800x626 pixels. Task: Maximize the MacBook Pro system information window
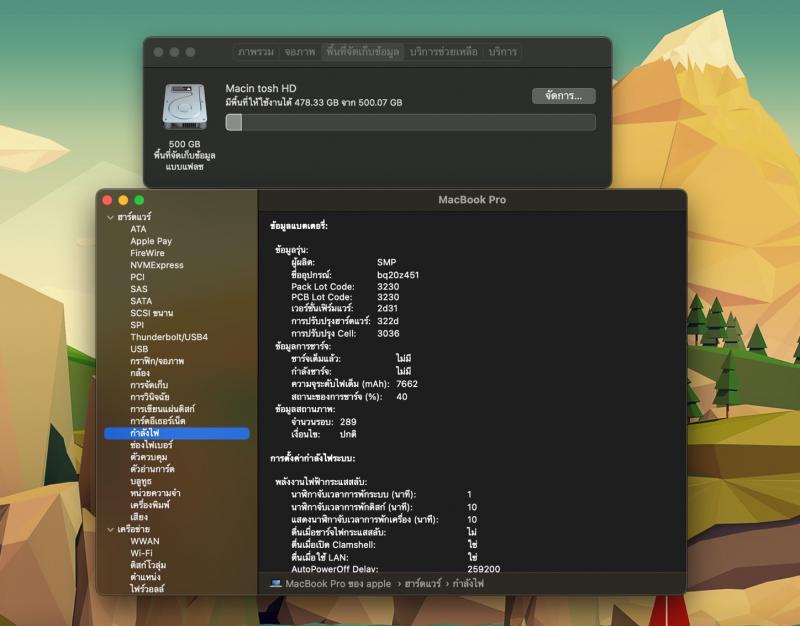tap(139, 201)
